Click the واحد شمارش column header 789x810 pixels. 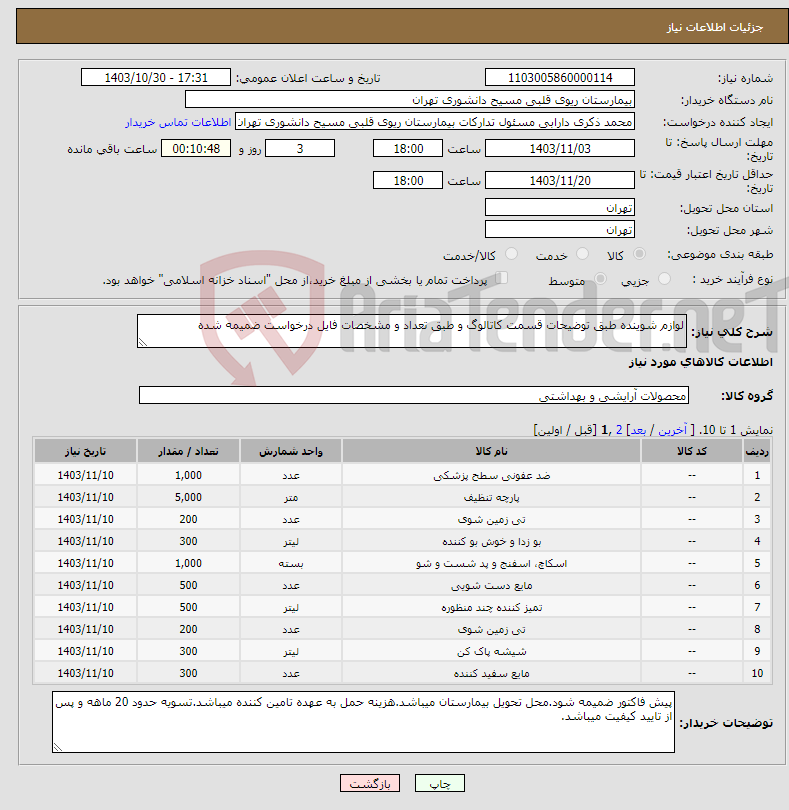(291, 451)
